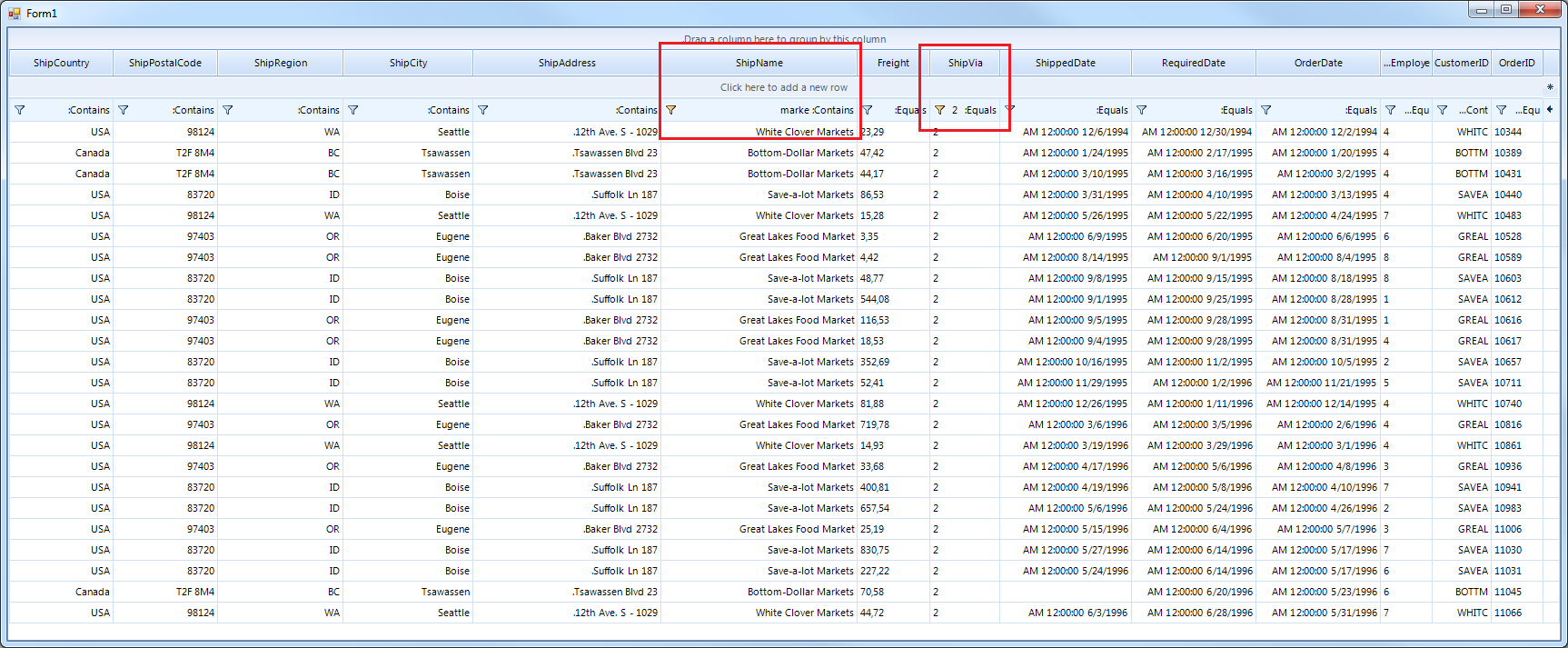Open the RequiredDate filter funnel icon
The width and height of the screenshot is (1568, 648).
(x=1142, y=110)
